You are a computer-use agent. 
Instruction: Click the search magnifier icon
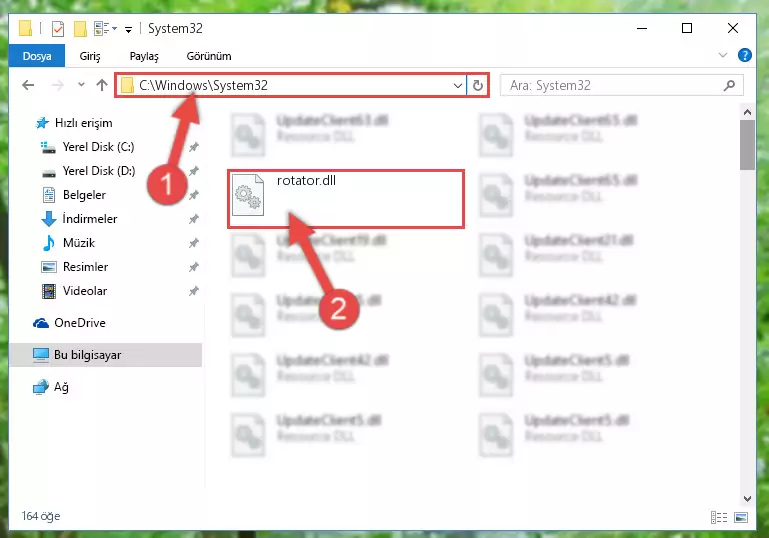click(729, 86)
